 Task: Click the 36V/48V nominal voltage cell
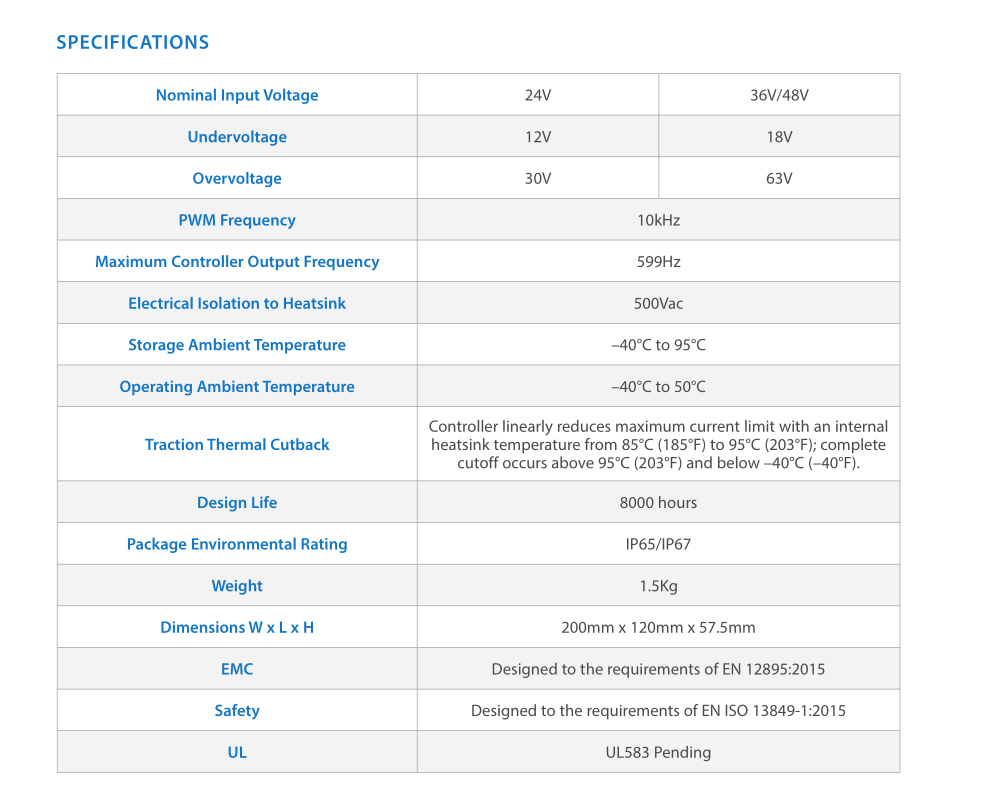(779, 95)
